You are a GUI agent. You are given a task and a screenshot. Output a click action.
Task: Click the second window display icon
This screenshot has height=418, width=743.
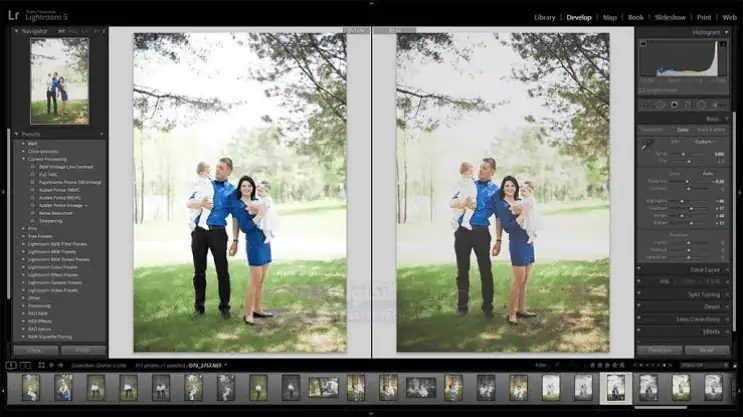click(26, 365)
